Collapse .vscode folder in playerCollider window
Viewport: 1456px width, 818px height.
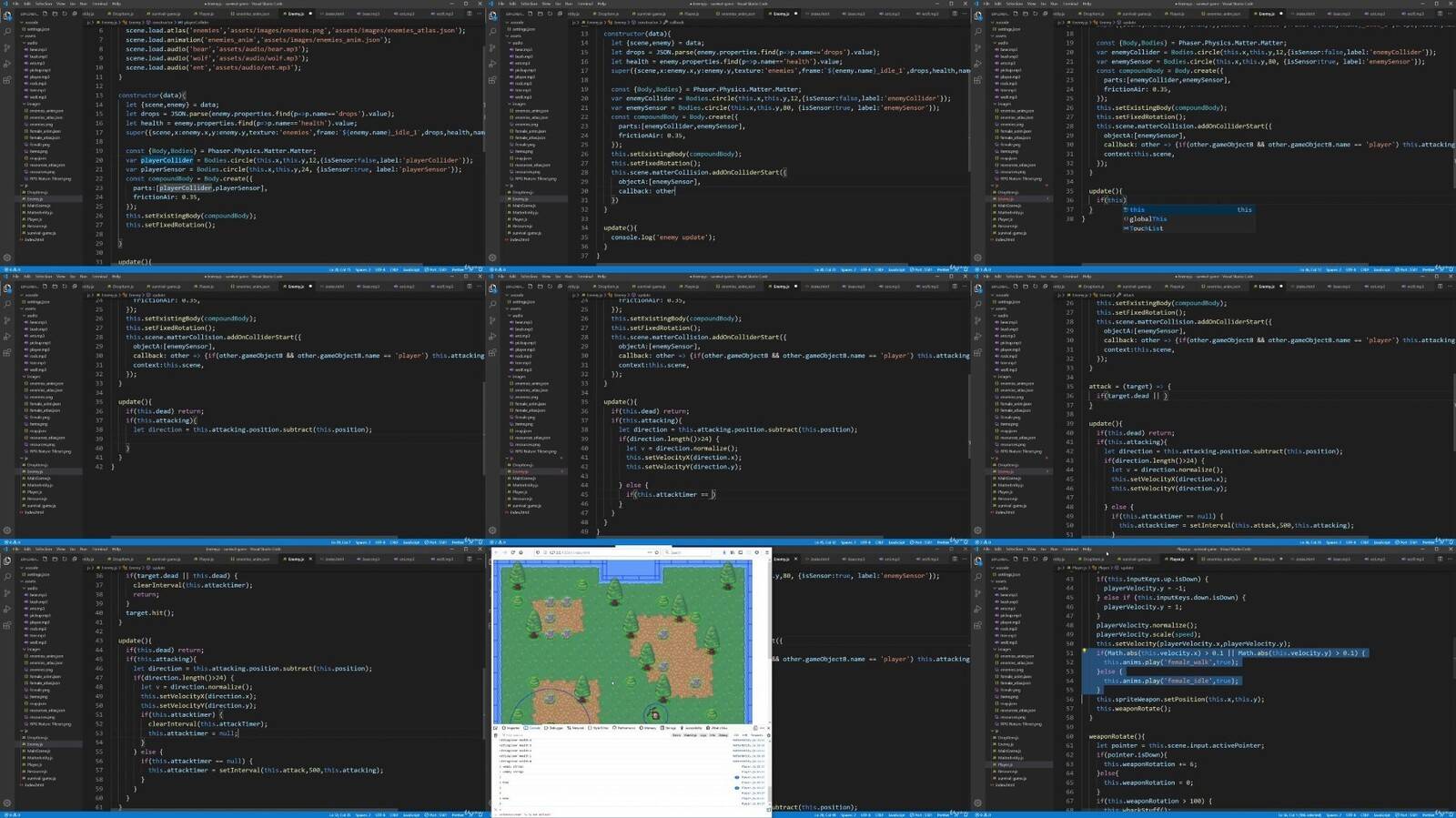(30, 23)
